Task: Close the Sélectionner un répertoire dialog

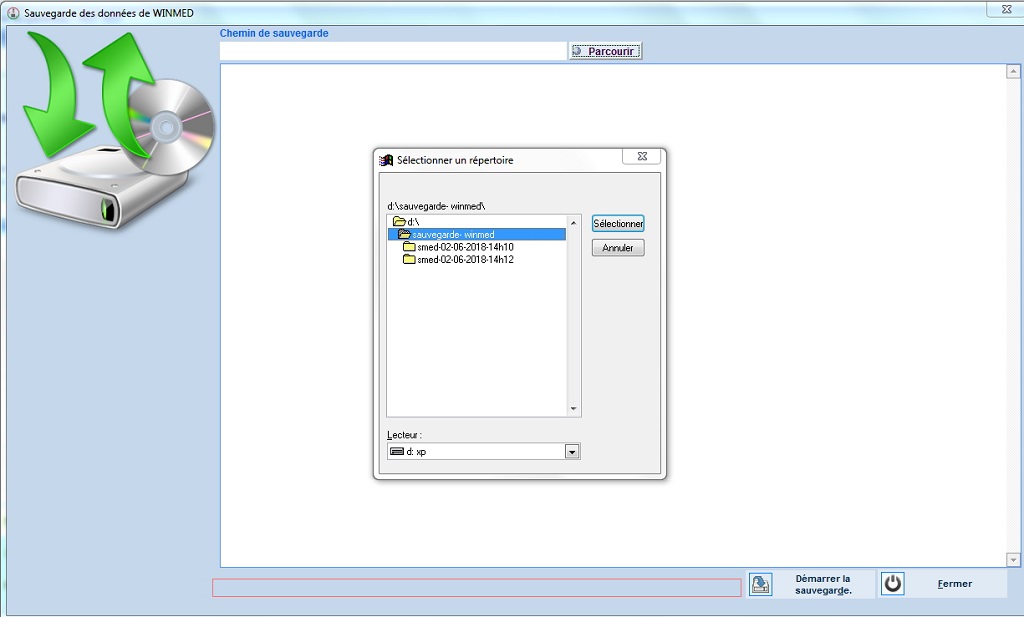Action: pos(641,157)
